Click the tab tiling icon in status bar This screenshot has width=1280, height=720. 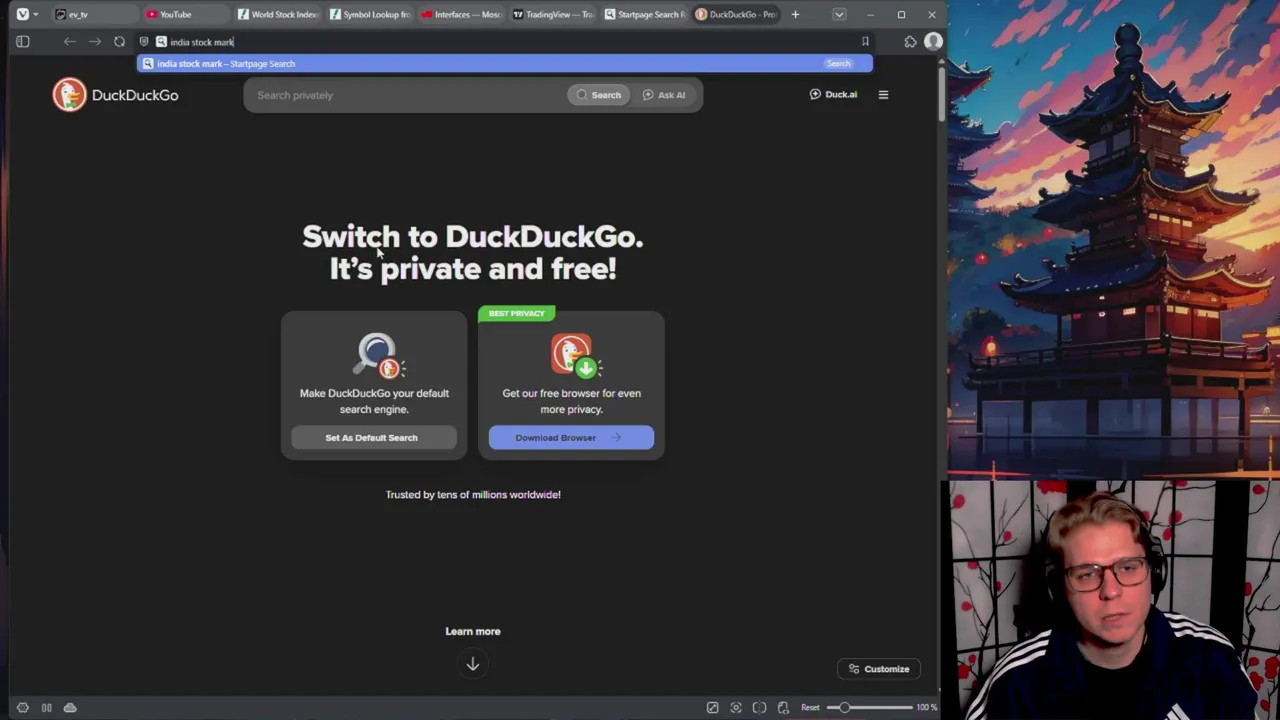[x=759, y=708]
